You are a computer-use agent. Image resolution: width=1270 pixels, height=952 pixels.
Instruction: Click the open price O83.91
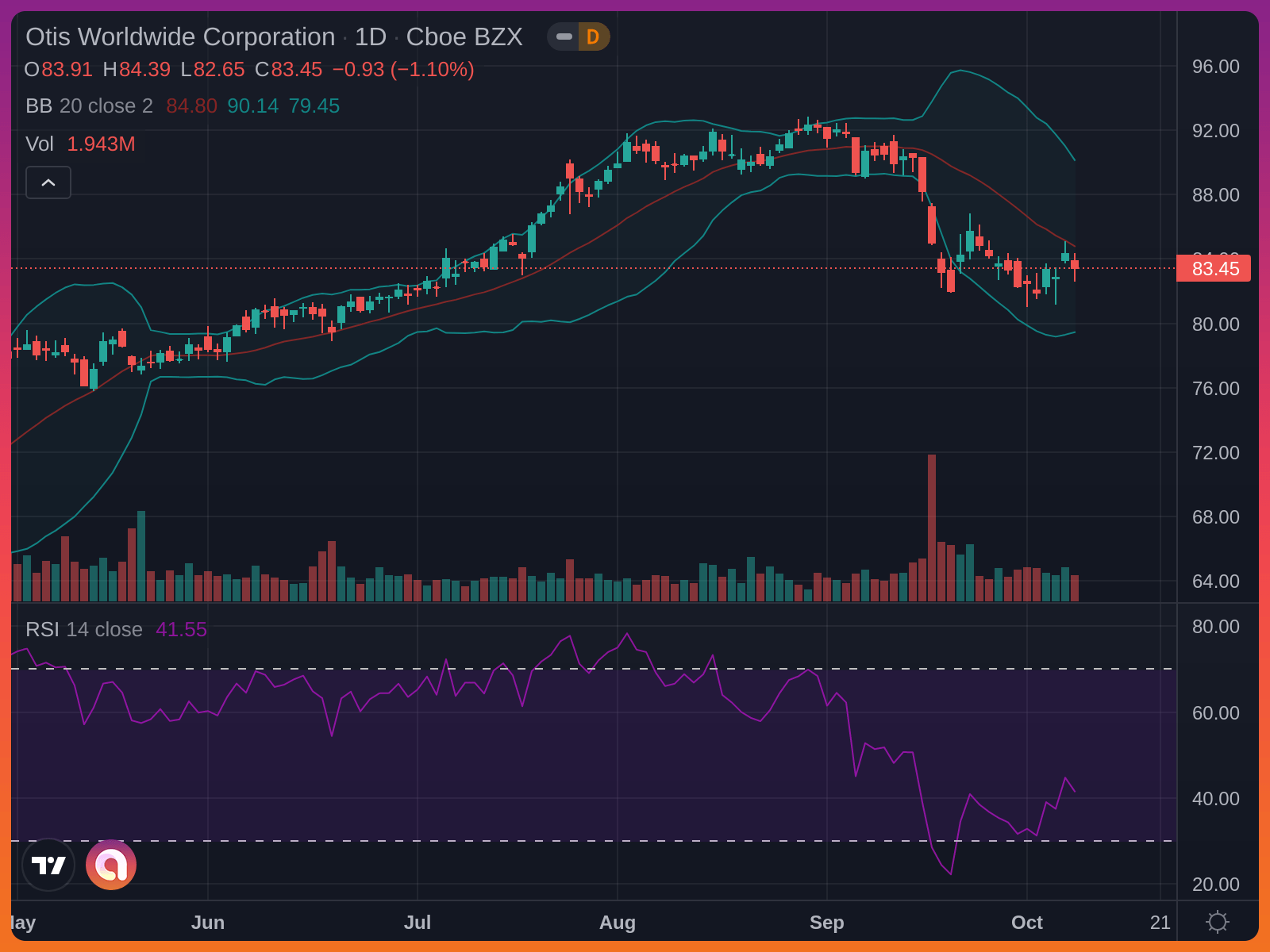[59, 69]
